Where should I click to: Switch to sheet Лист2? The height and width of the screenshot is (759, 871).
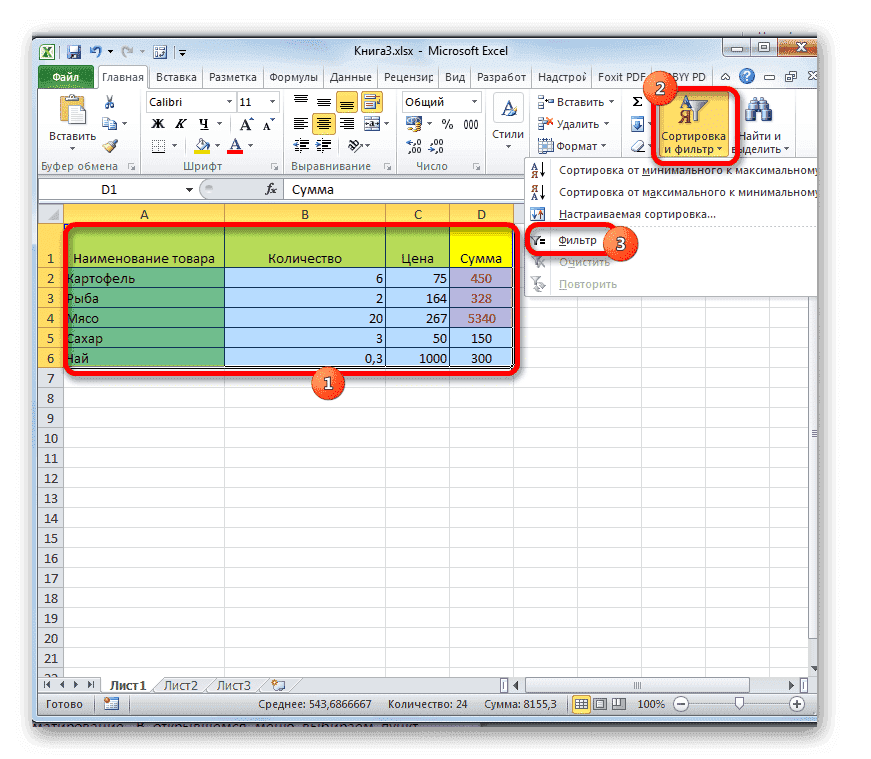click(180, 685)
